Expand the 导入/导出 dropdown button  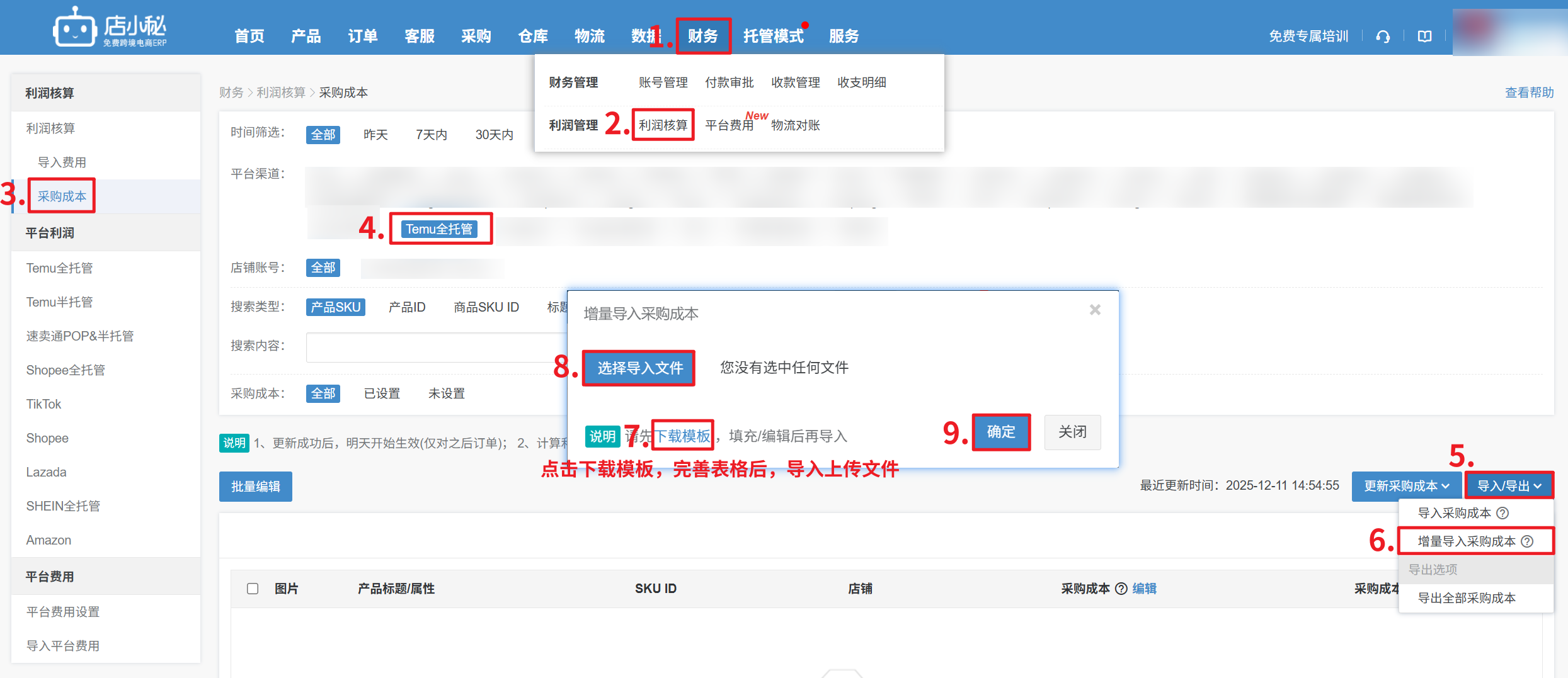point(1509,486)
